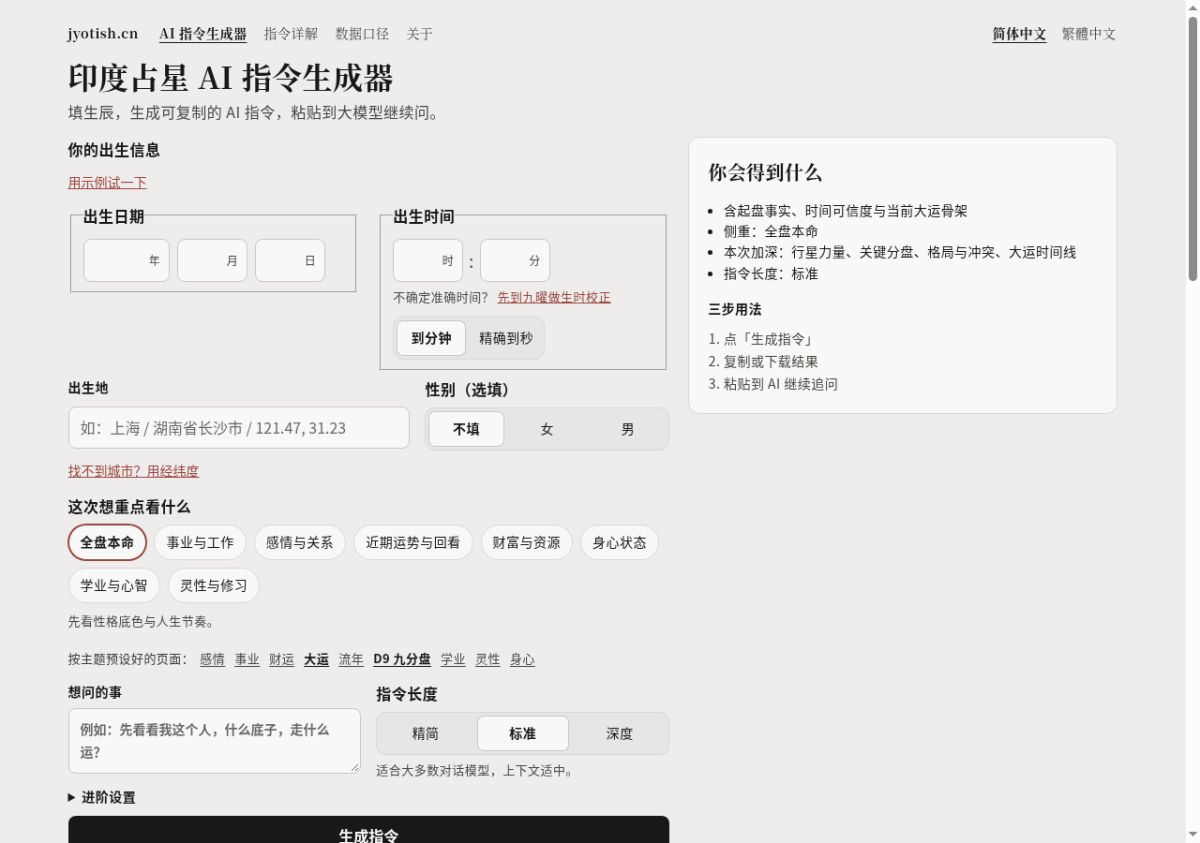Select 到分钟 time precision
This screenshot has width=1200, height=843.
431,338
